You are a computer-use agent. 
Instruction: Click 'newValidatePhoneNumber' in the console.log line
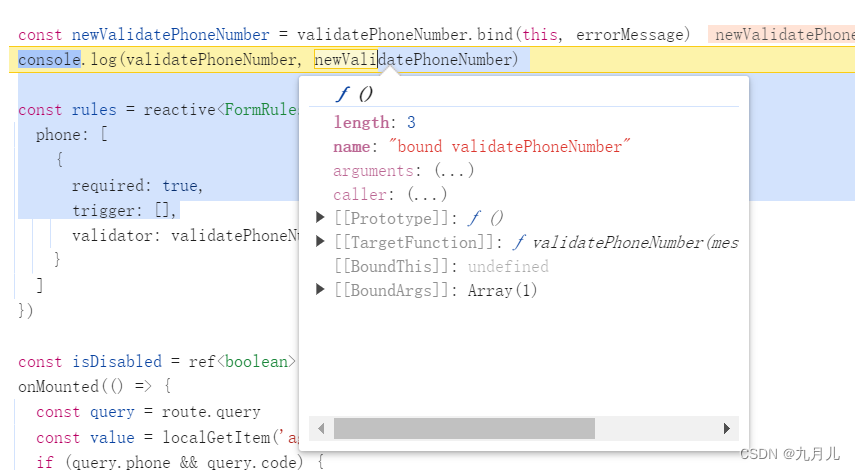pyautogui.click(x=413, y=59)
